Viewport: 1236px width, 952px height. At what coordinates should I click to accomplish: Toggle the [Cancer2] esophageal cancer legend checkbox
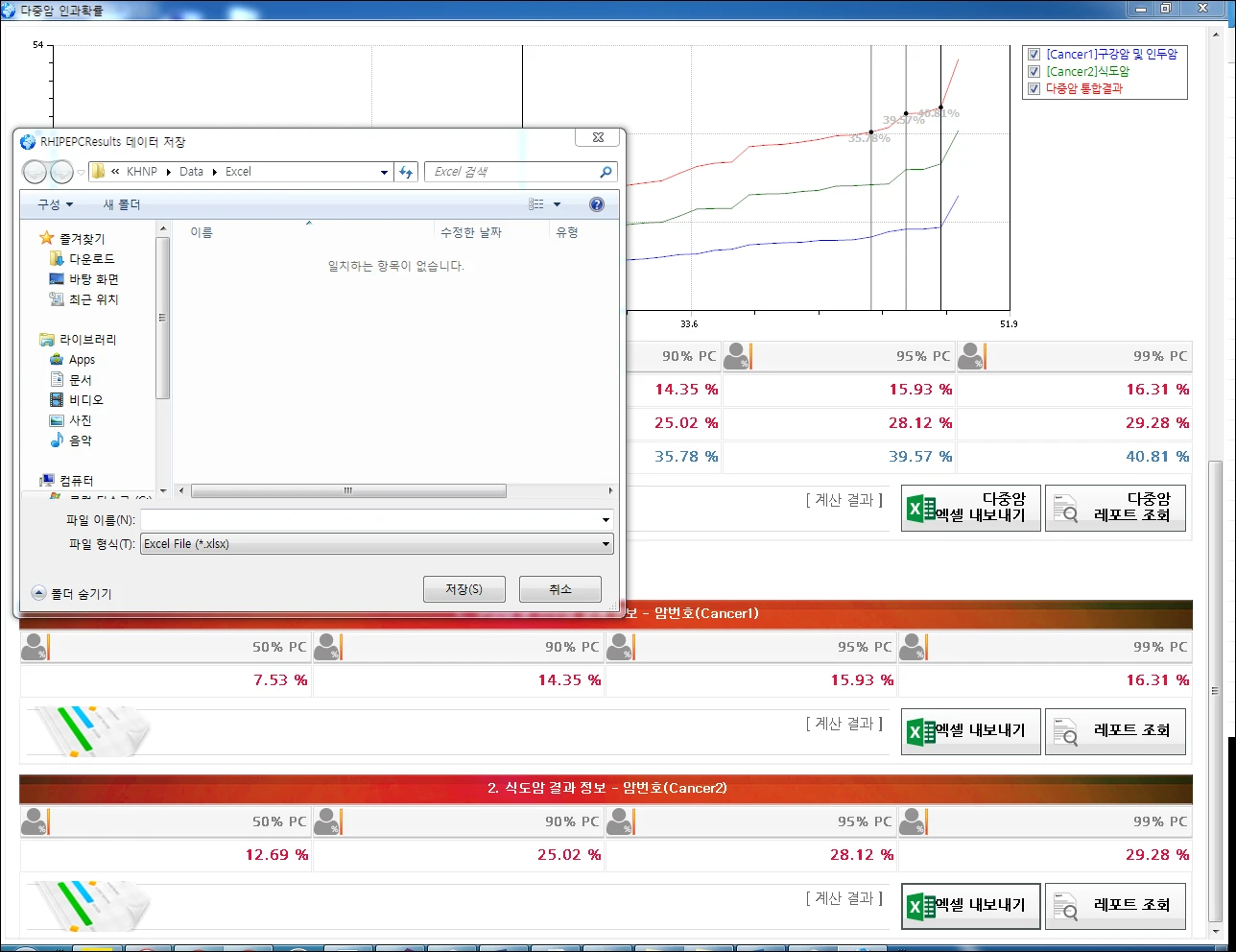pyautogui.click(x=1034, y=72)
